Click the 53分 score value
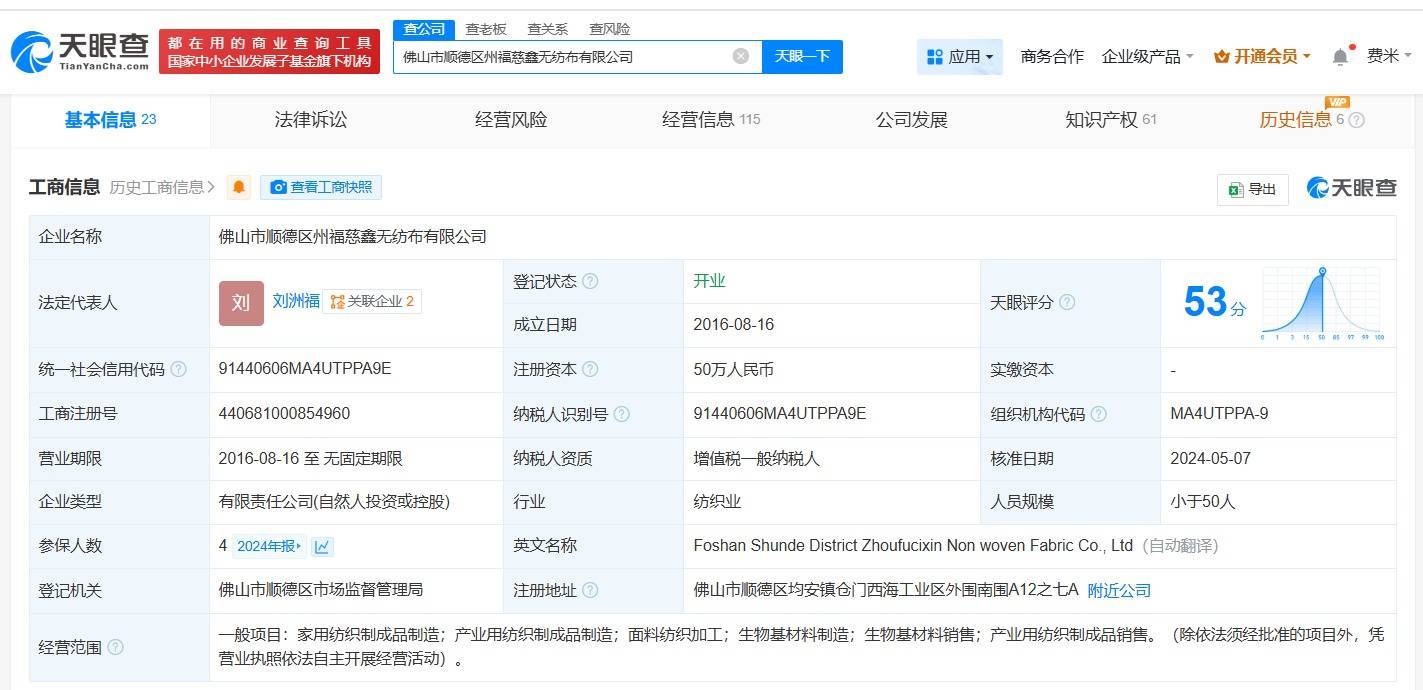This screenshot has height=690, width=1423. (x=1215, y=302)
